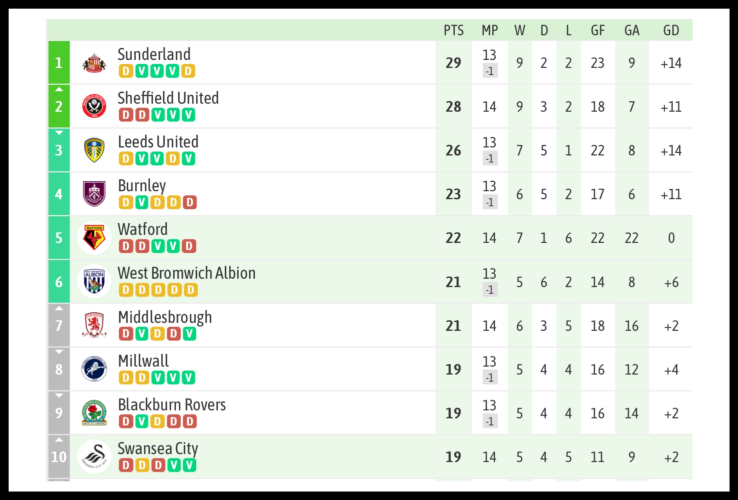Open the Sunderland team link
Viewport: 738px width, 500px height.
pos(154,55)
